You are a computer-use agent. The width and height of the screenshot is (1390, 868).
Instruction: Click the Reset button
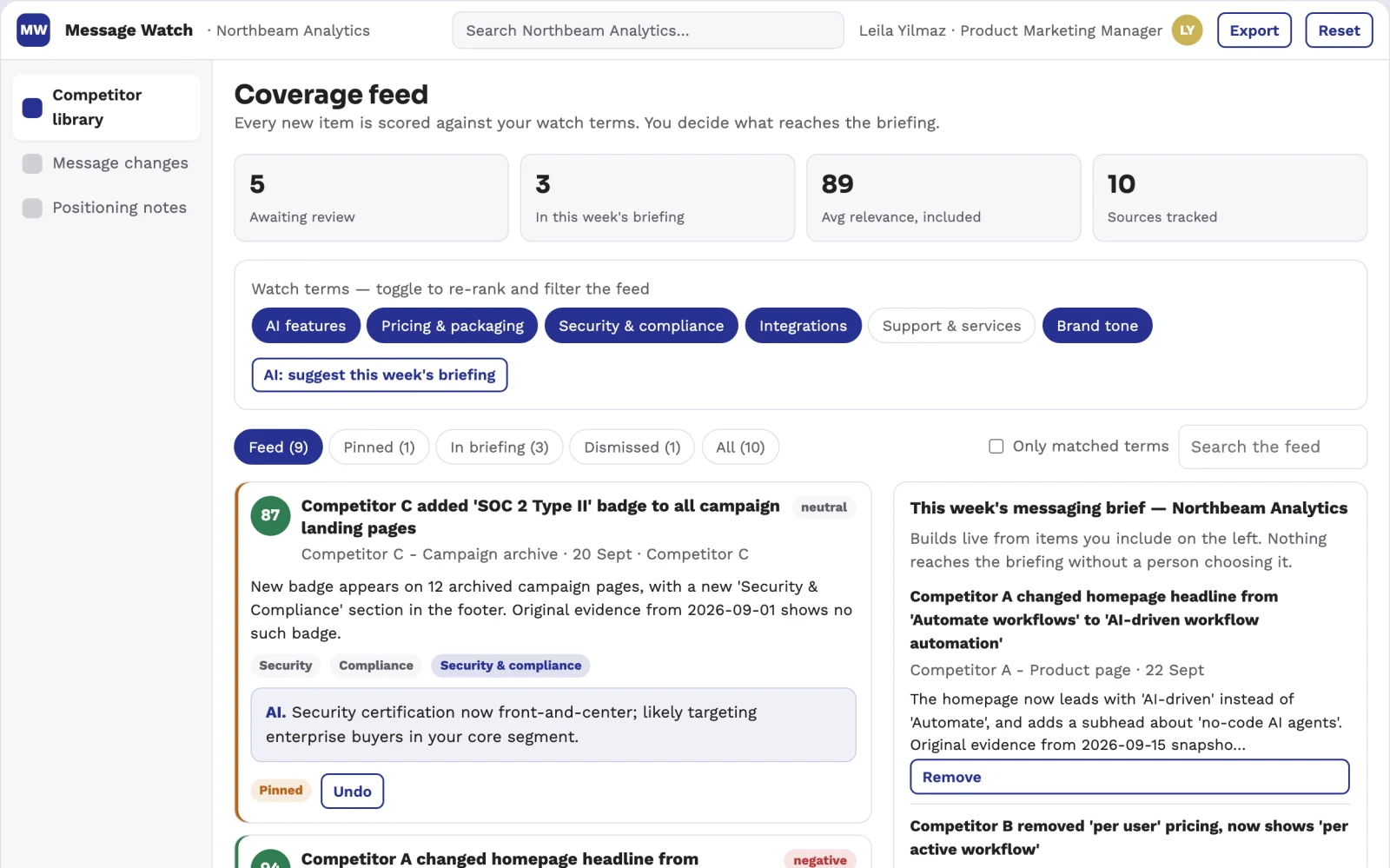tap(1339, 30)
